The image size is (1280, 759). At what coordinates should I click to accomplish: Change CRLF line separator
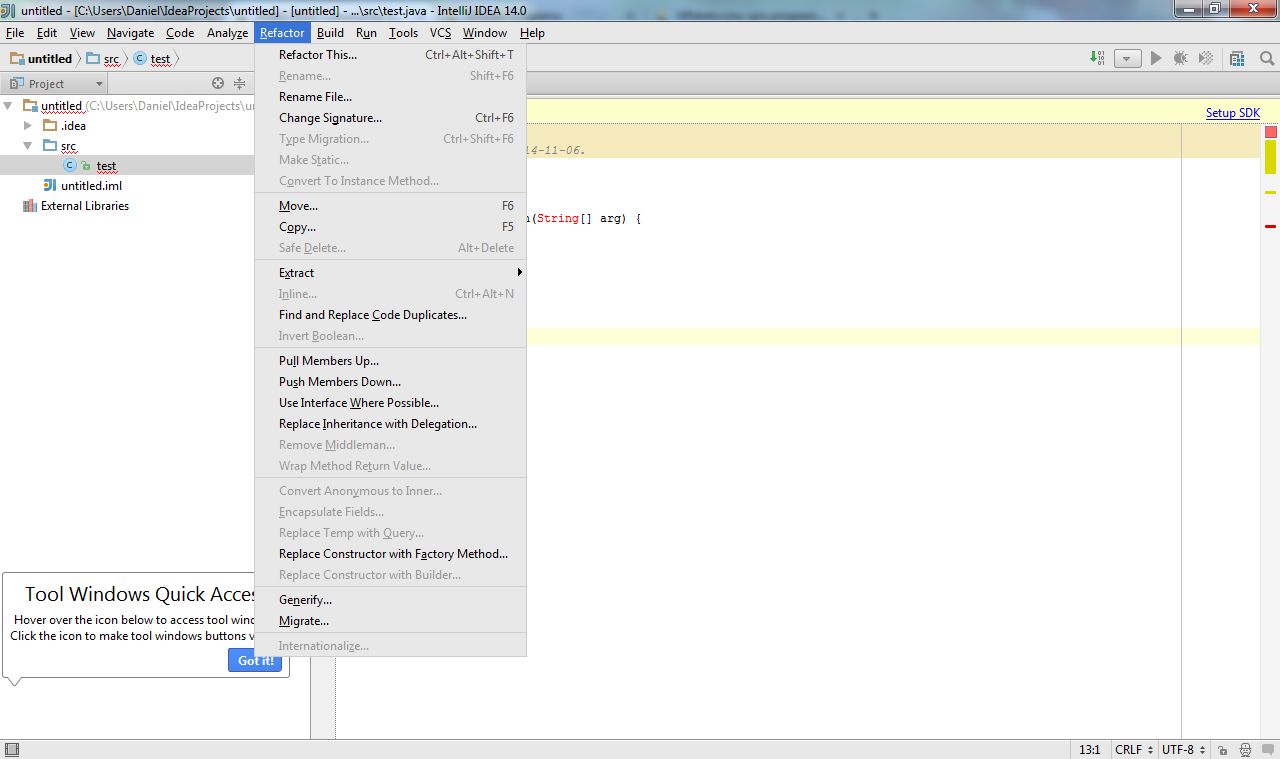point(1134,750)
